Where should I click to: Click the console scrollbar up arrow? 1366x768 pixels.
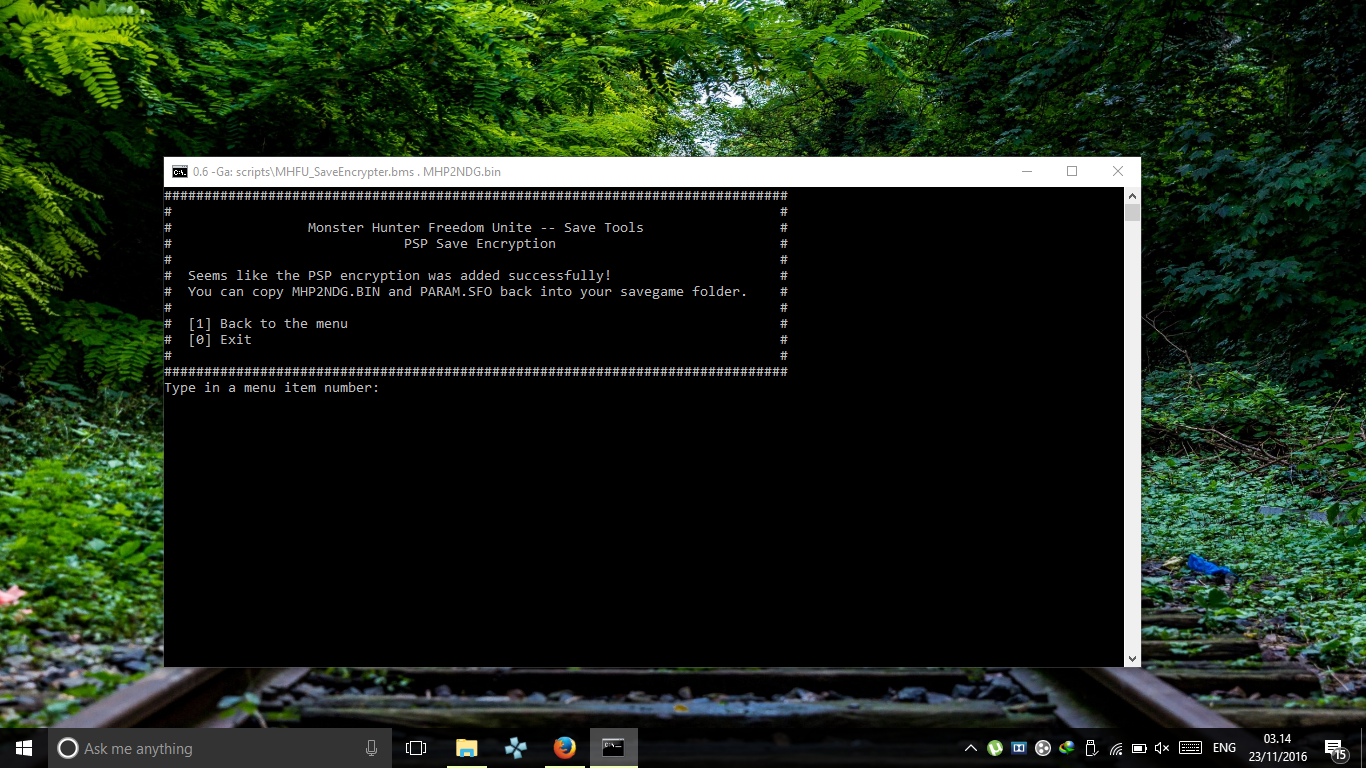click(1132, 195)
